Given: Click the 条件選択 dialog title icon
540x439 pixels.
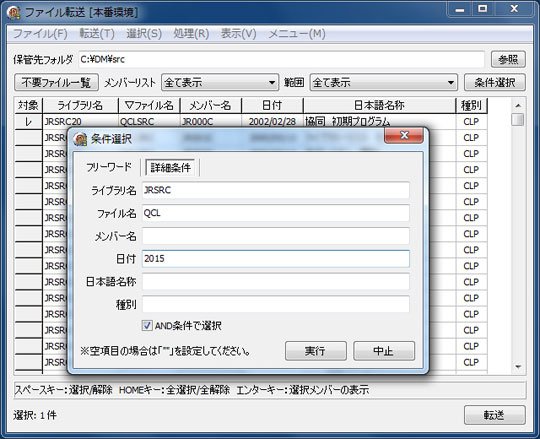Looking at the screenshot, I should click(80, 139).
